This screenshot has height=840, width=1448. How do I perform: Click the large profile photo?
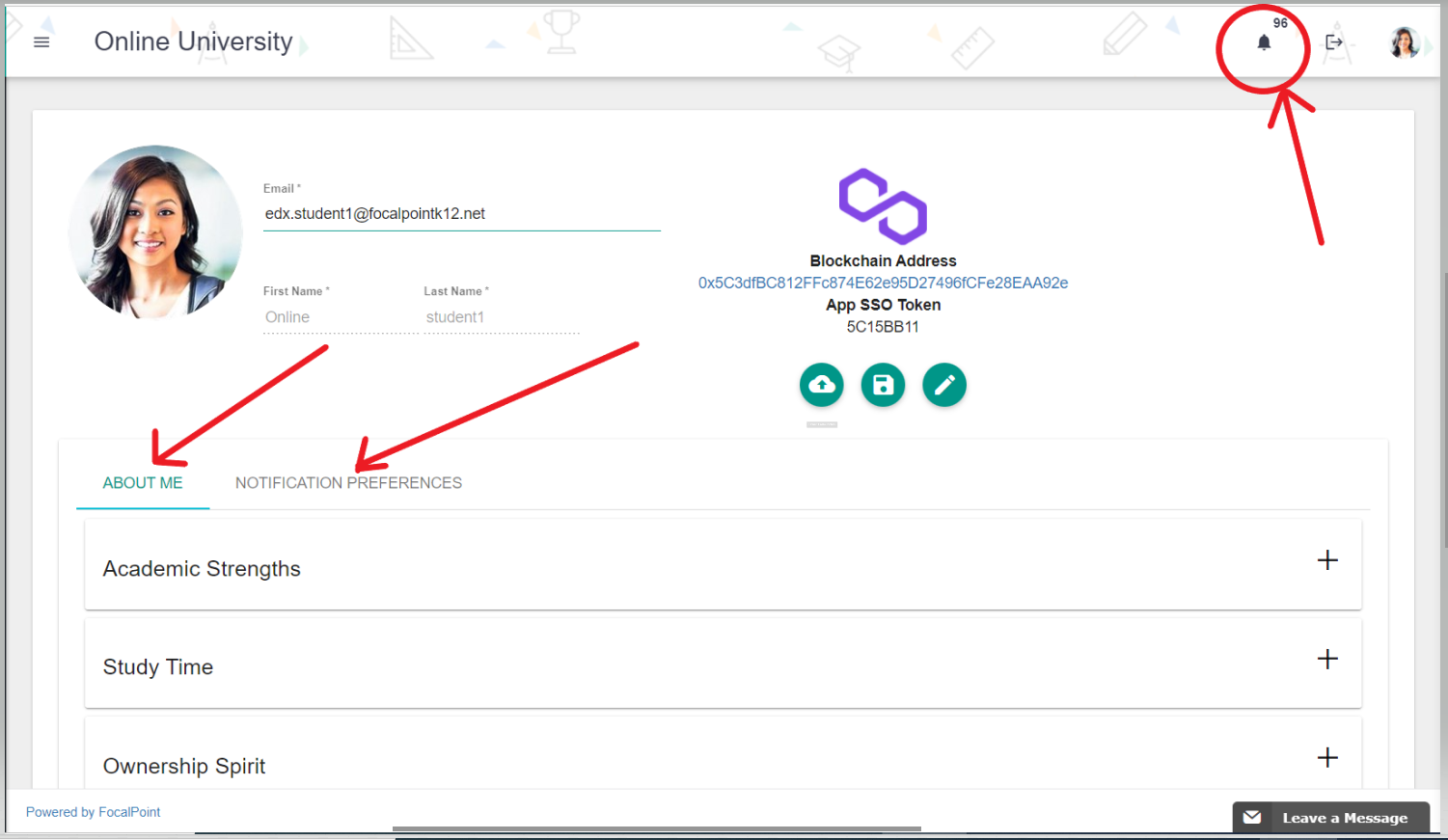(155, 231)
